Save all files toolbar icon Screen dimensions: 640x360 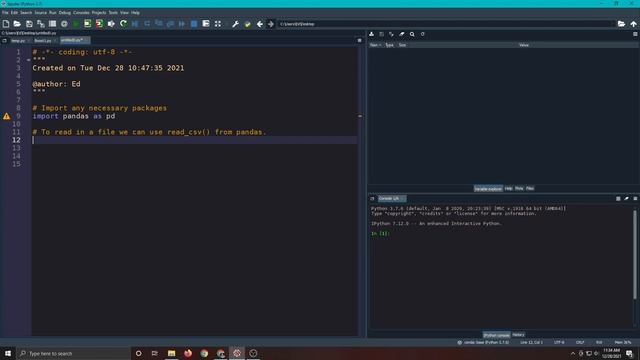41,24
